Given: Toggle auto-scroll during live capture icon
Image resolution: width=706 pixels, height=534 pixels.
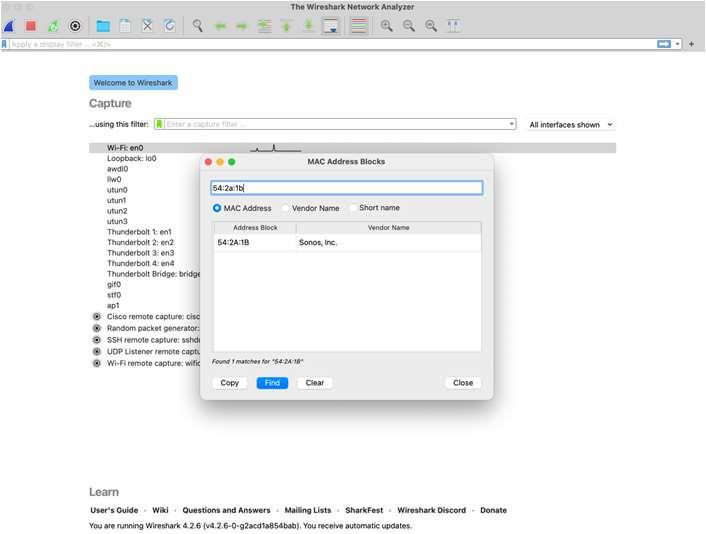Looking at the screenshot, I should point(331,26).
